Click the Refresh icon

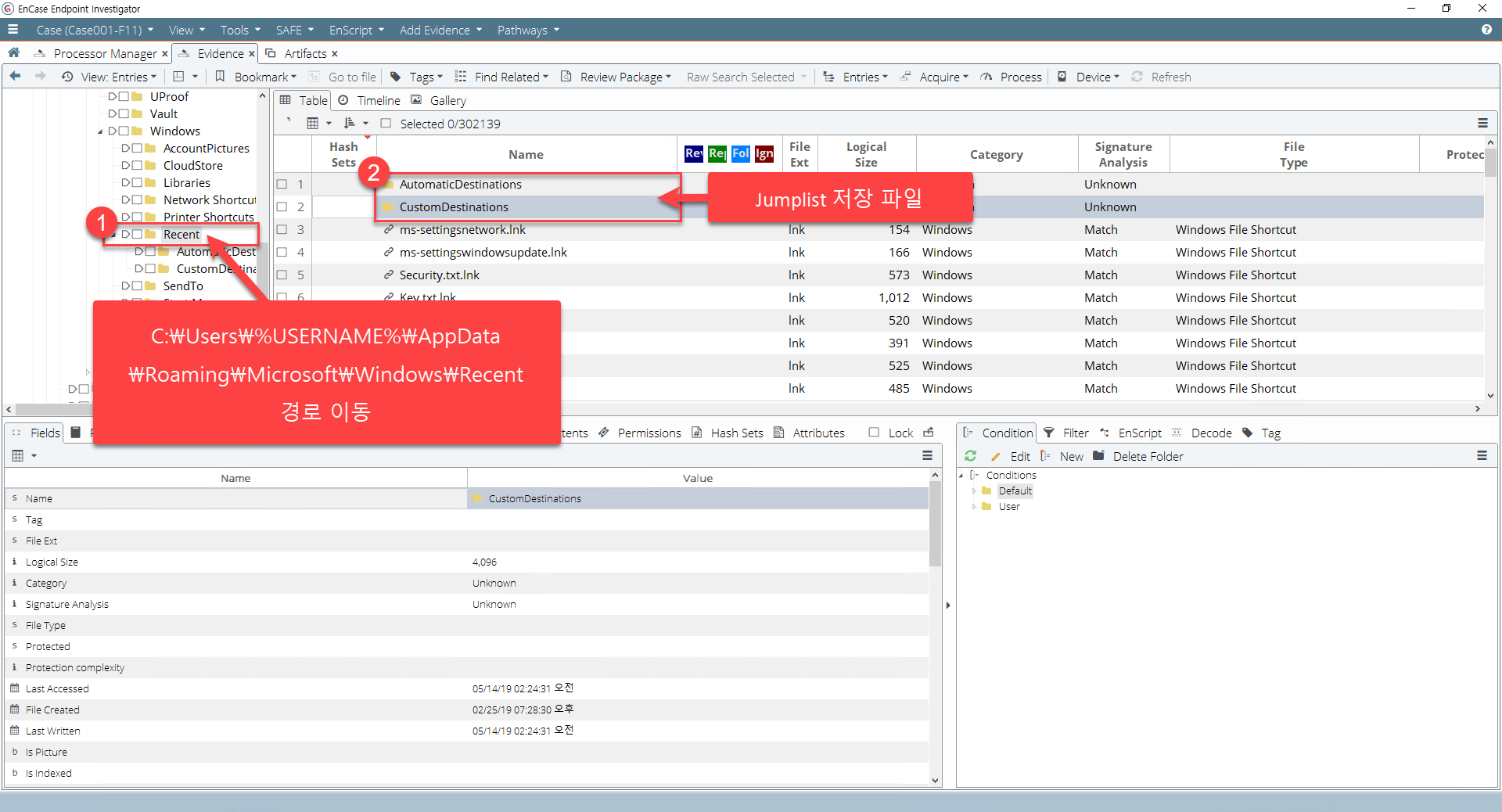point(1137,77)
